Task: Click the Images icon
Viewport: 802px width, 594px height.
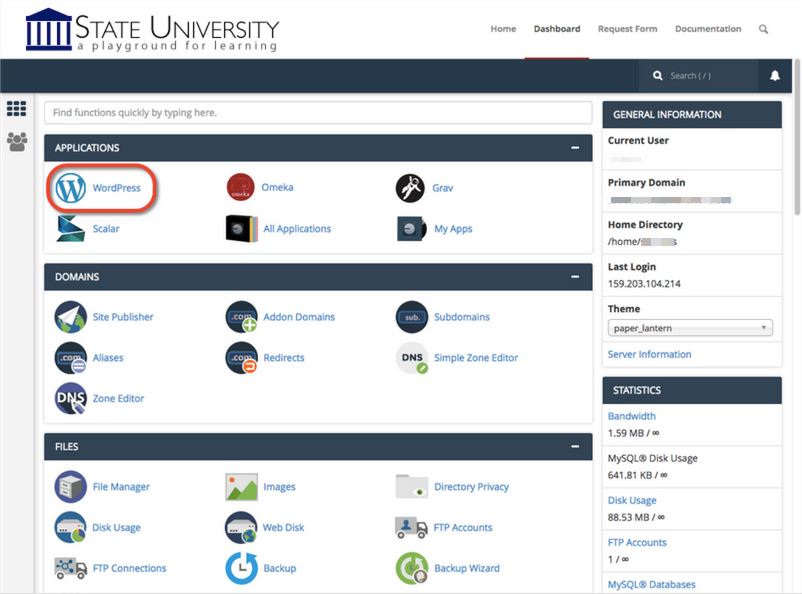Action: point(241,487)
